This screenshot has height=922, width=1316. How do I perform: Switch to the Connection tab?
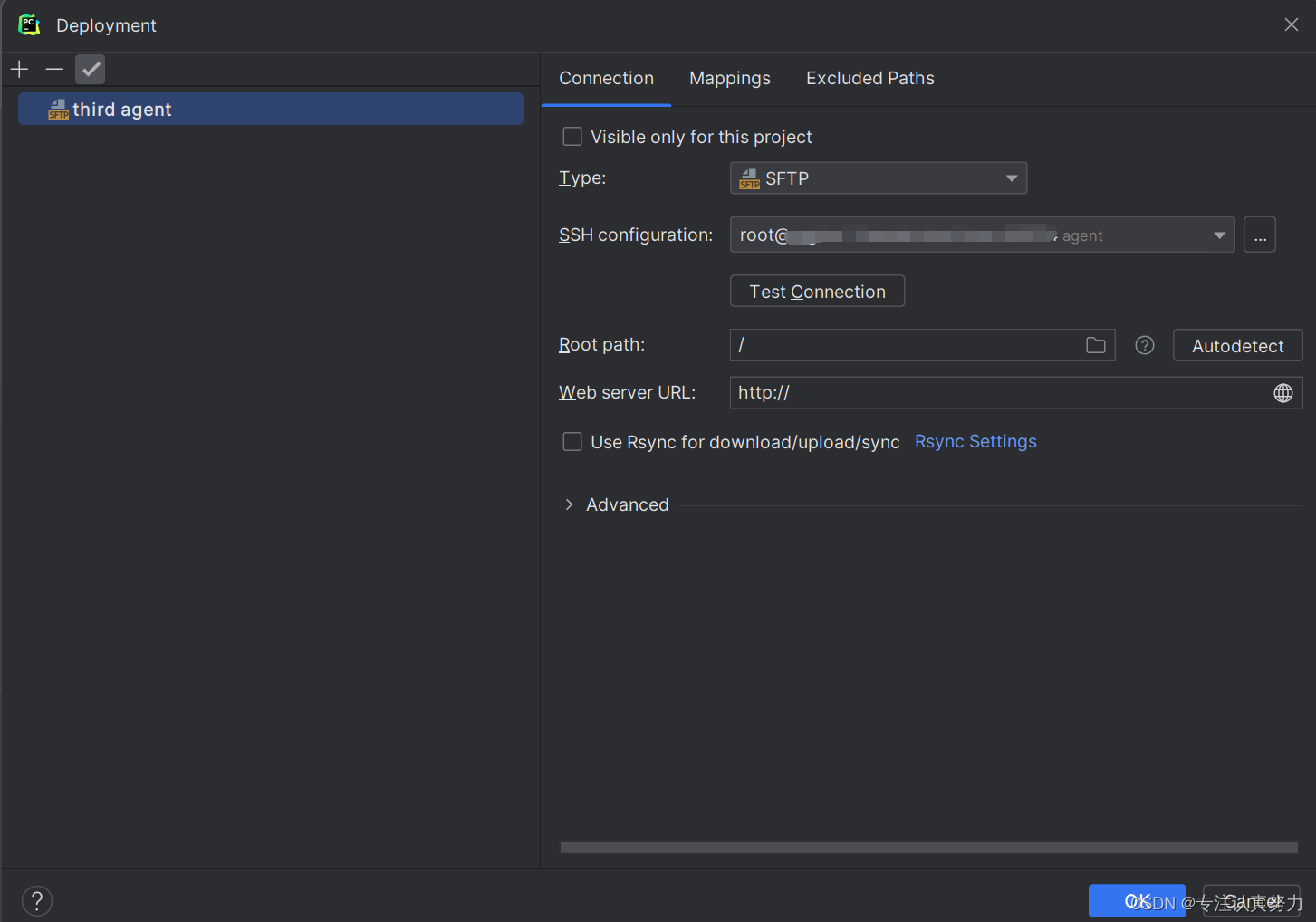606,78
